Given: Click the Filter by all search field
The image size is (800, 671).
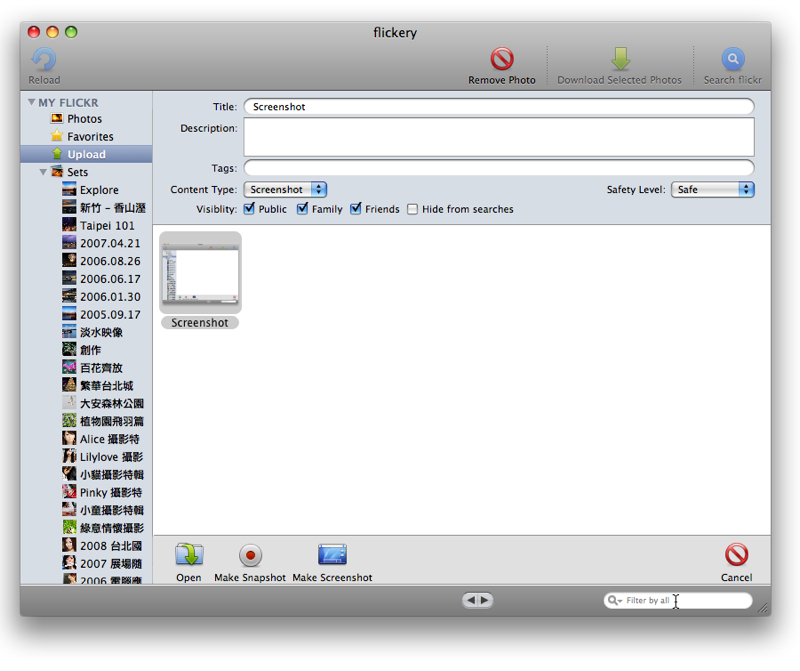Looking at the screenshot, I should (678, 601).
